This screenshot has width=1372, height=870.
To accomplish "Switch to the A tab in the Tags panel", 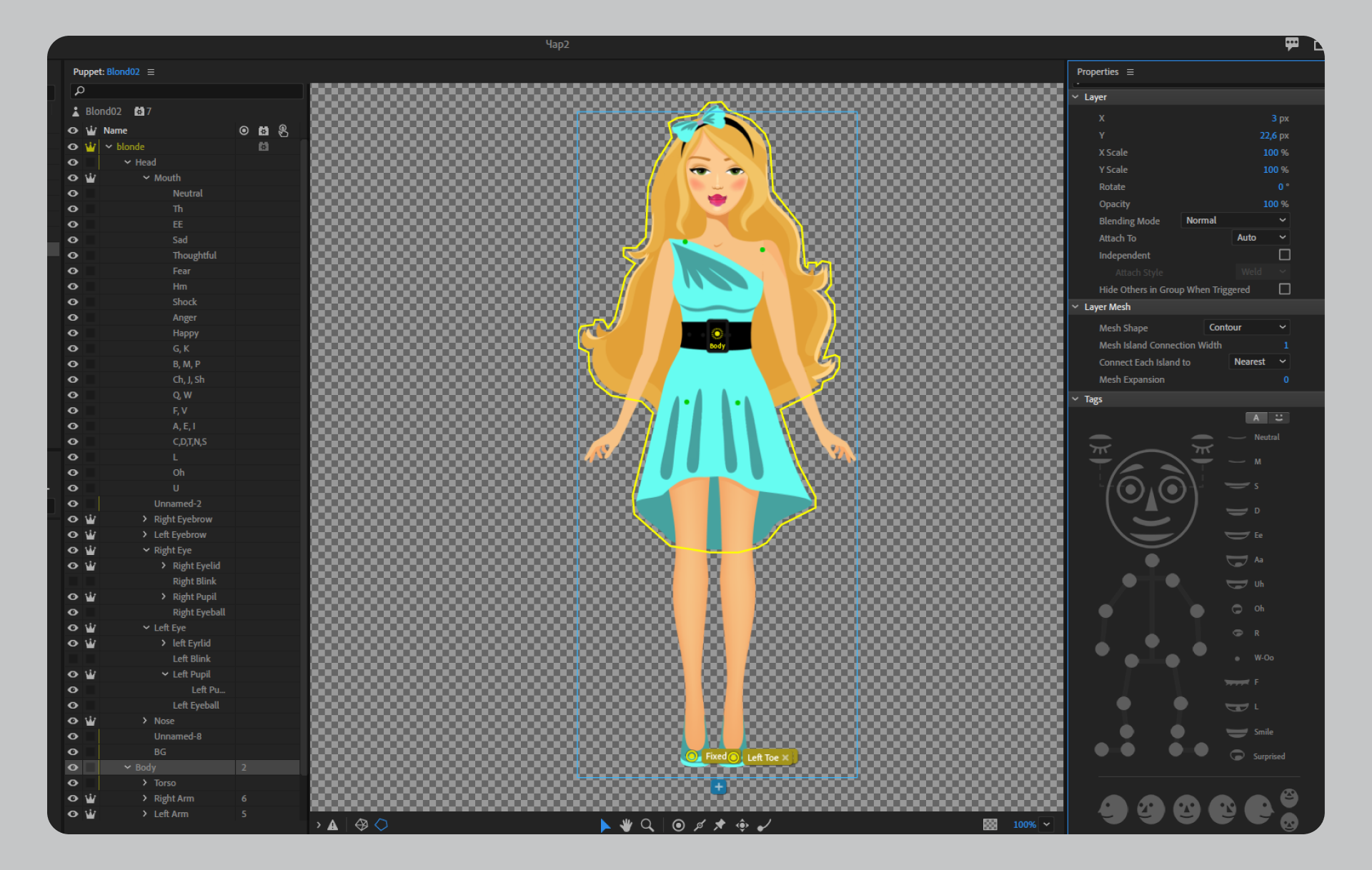I will [1256, 417].
